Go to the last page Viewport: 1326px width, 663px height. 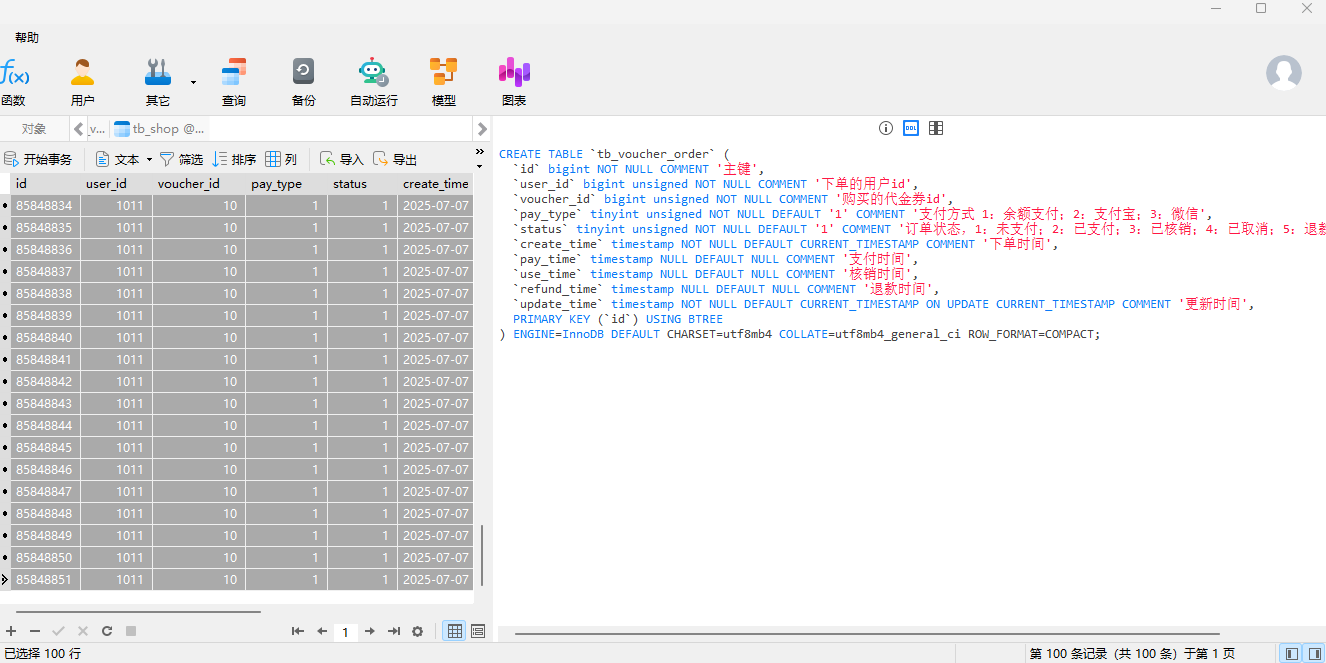[394, 631]
